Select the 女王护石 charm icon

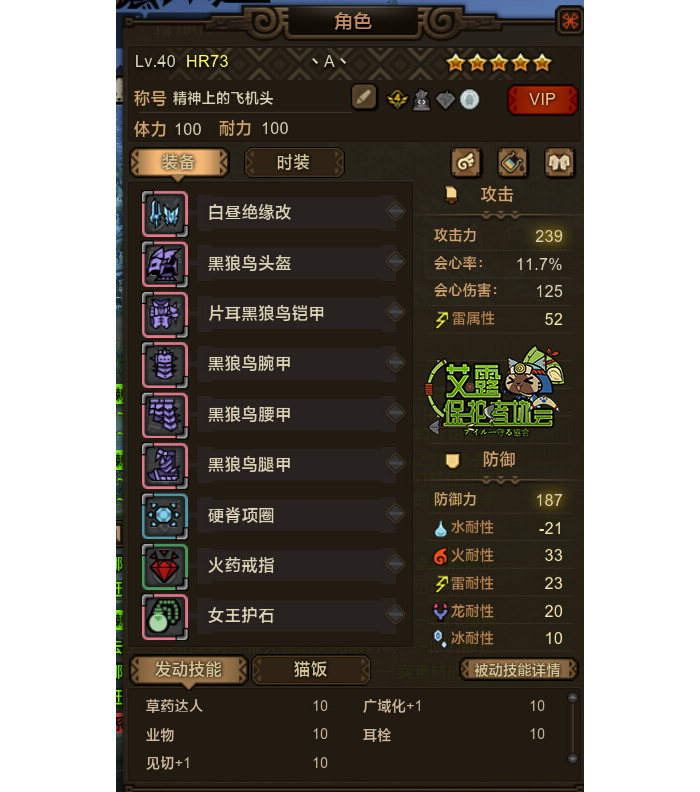click(x=165, y=617)
